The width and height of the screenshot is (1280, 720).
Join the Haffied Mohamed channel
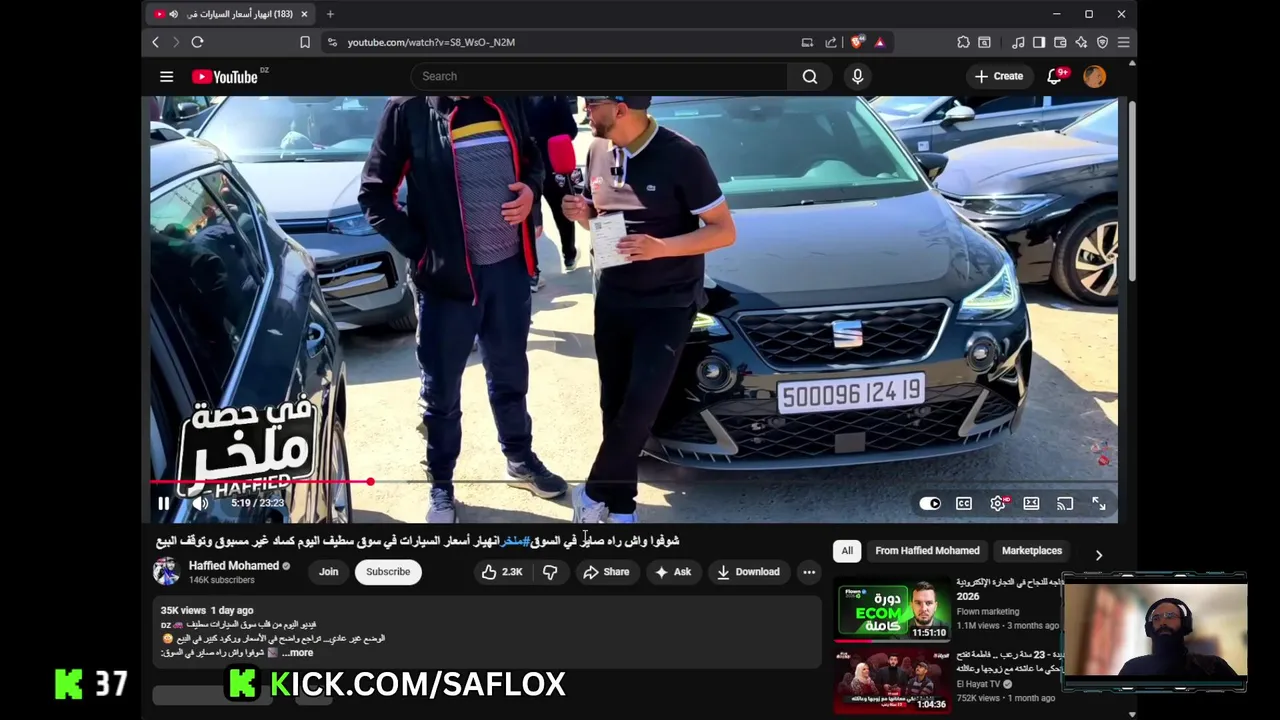tap(328, 572)
